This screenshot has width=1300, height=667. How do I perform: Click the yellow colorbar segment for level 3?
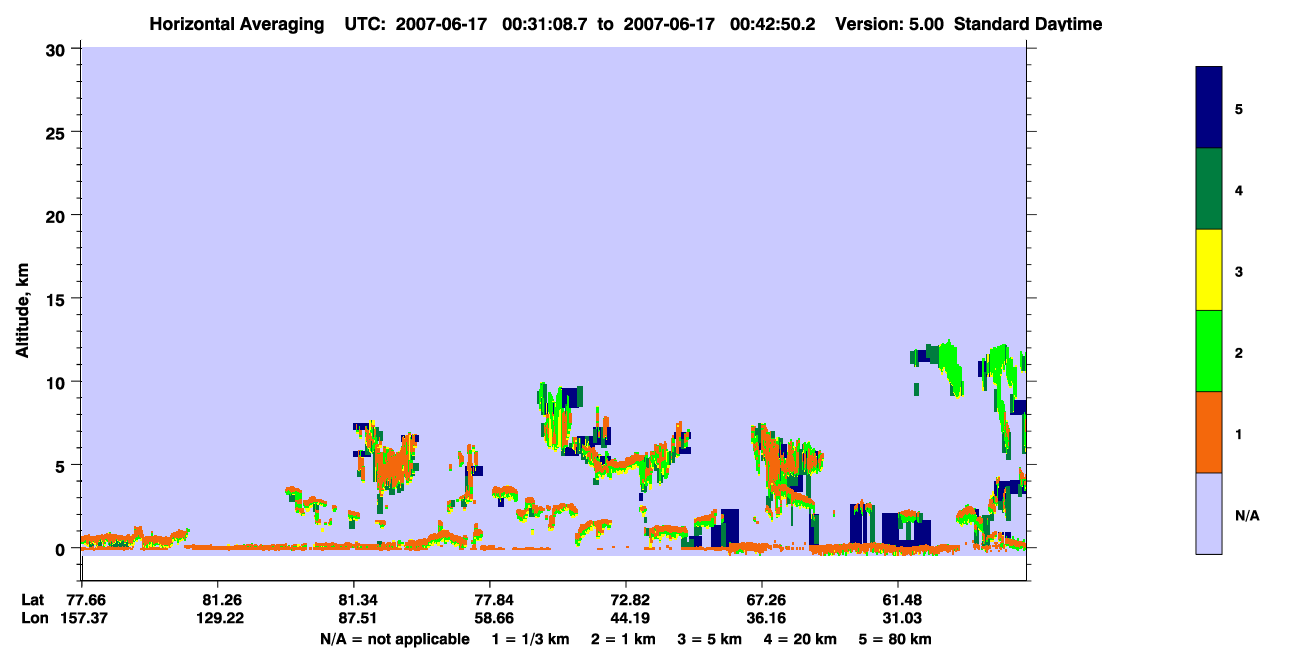pos(1208,270)
